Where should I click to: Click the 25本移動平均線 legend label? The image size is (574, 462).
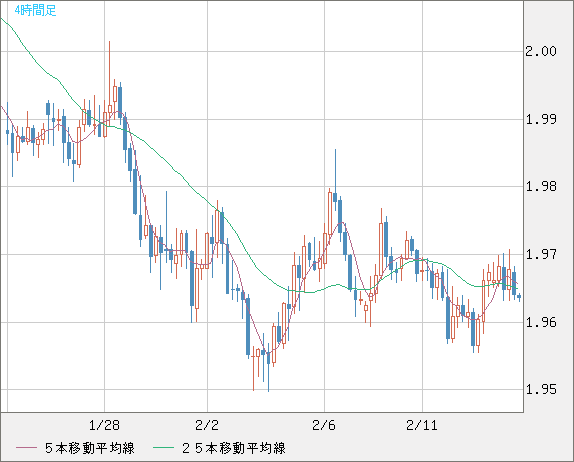(x=234, y=448)
